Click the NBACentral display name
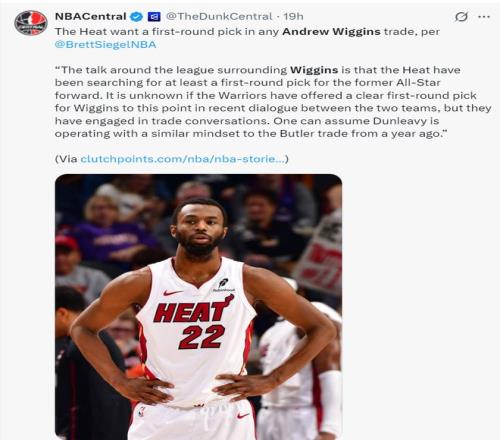This screenshot has width=500, height=440. (90, 16)
